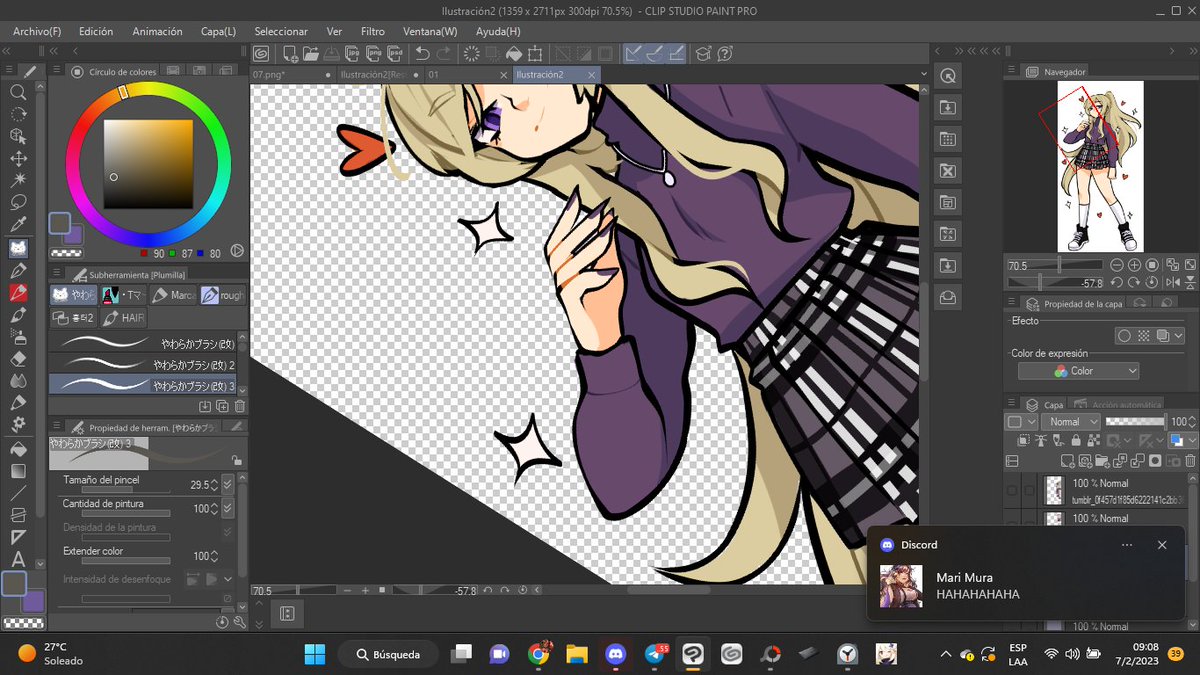The height and width of the screenshot is (675, 1200).
Task: Switch to 01 canvas tab
Action: (x=466, y=75)
